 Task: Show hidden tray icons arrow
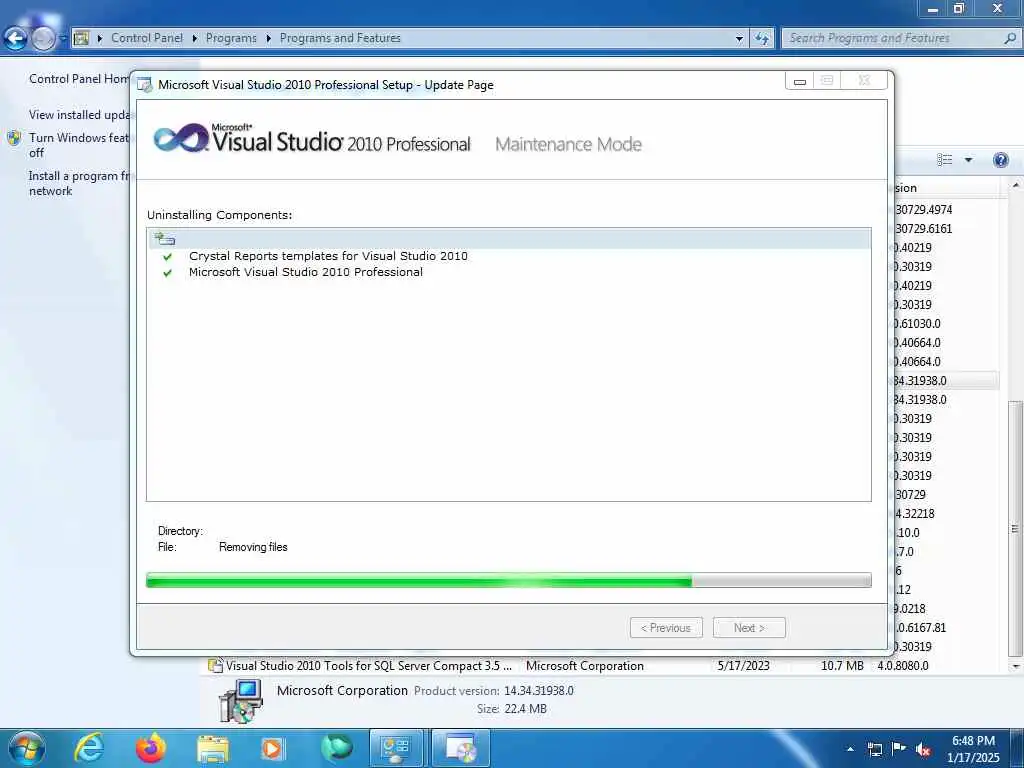click(850, 749)
